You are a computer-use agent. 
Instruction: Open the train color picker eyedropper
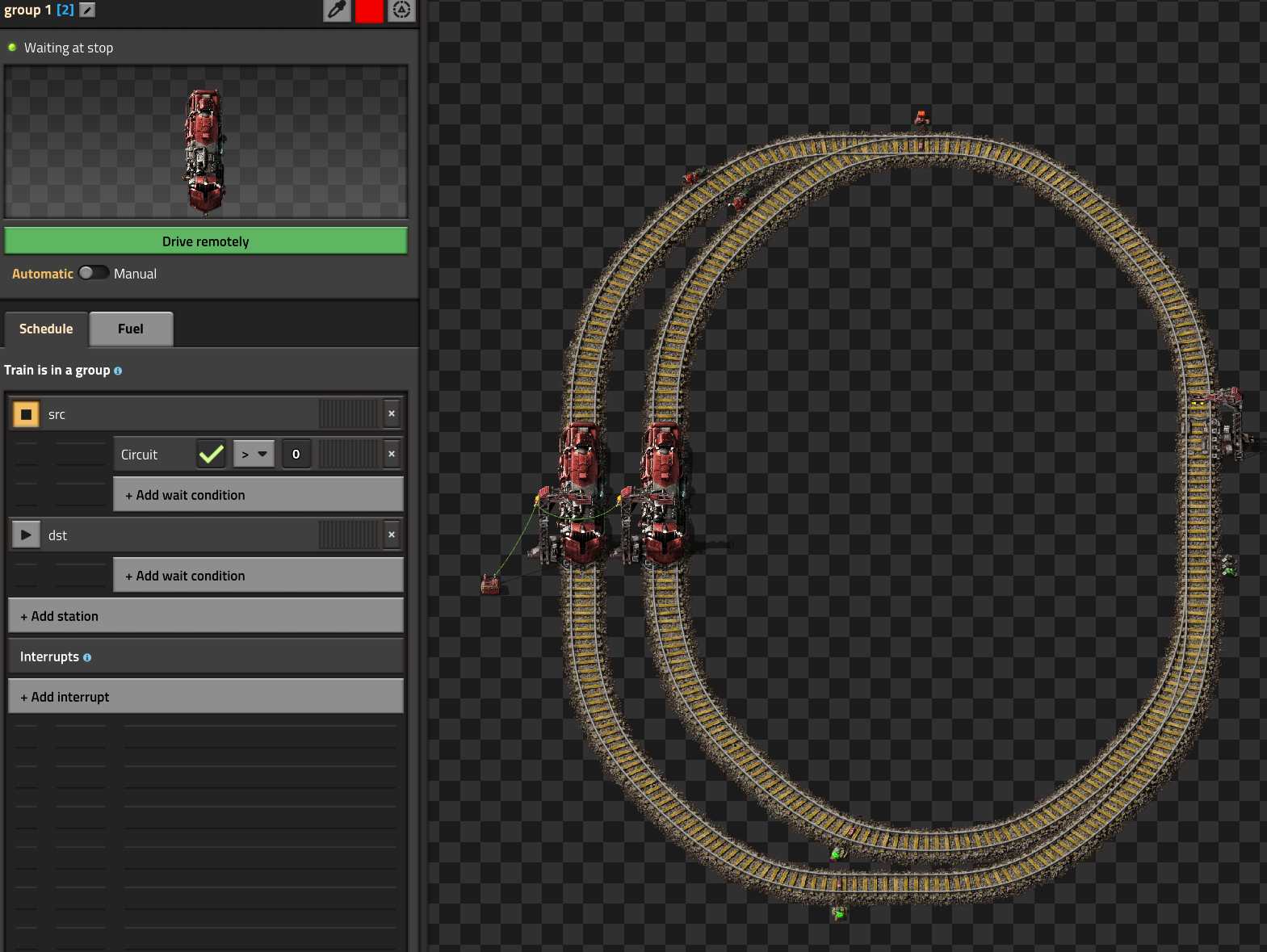coord(337,10)
